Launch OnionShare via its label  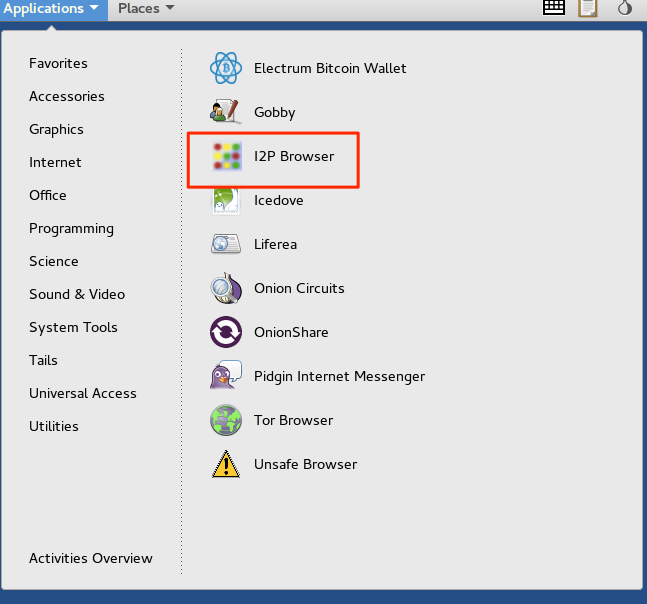[291, 333]
